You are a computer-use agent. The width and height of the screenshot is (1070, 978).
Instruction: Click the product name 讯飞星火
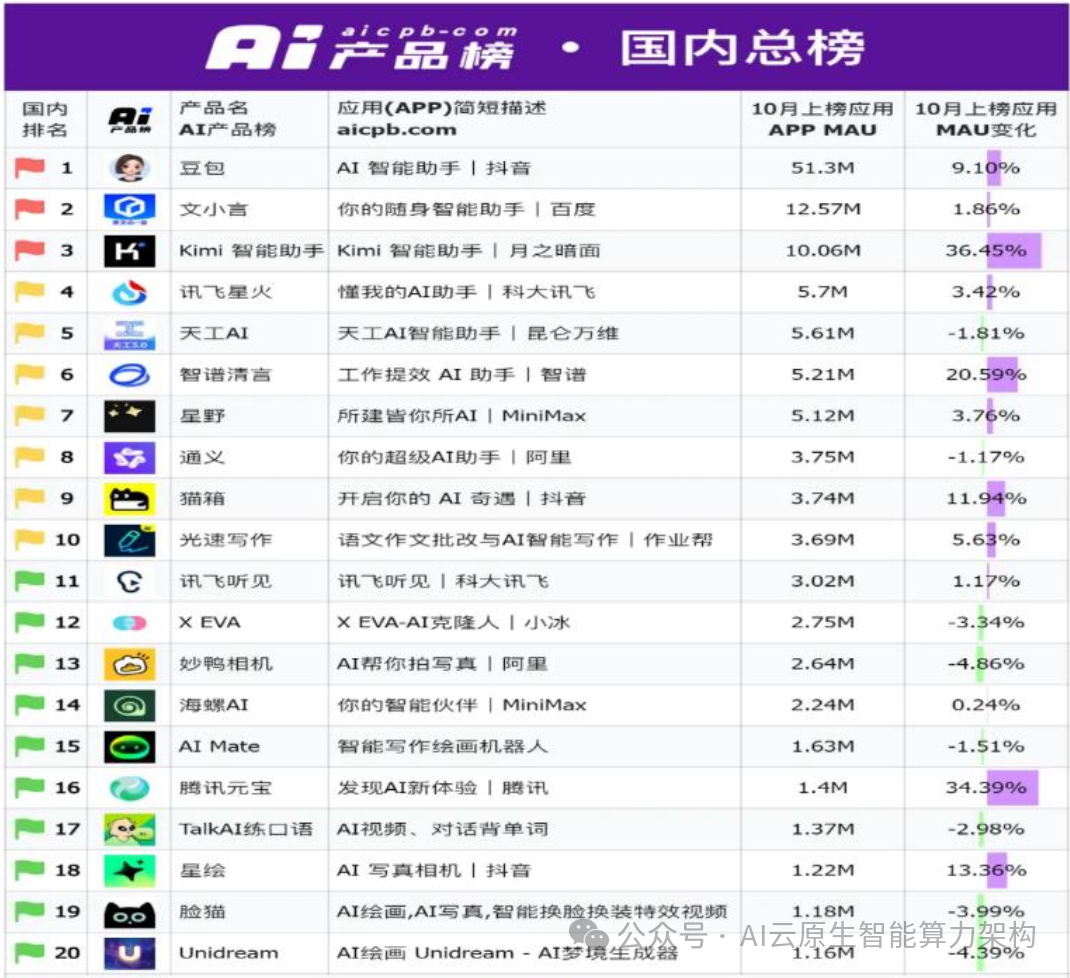pos(226,292)
